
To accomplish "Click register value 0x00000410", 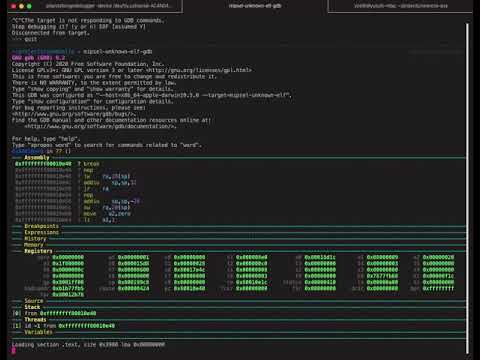I will click(320, 282).
